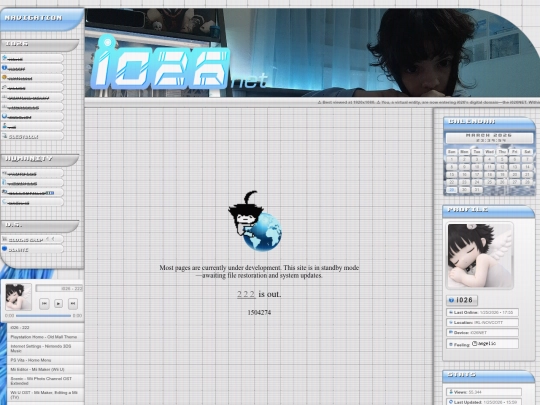Select 'Playstation Home - Old Mall Theme' track

tap(45, 337)
